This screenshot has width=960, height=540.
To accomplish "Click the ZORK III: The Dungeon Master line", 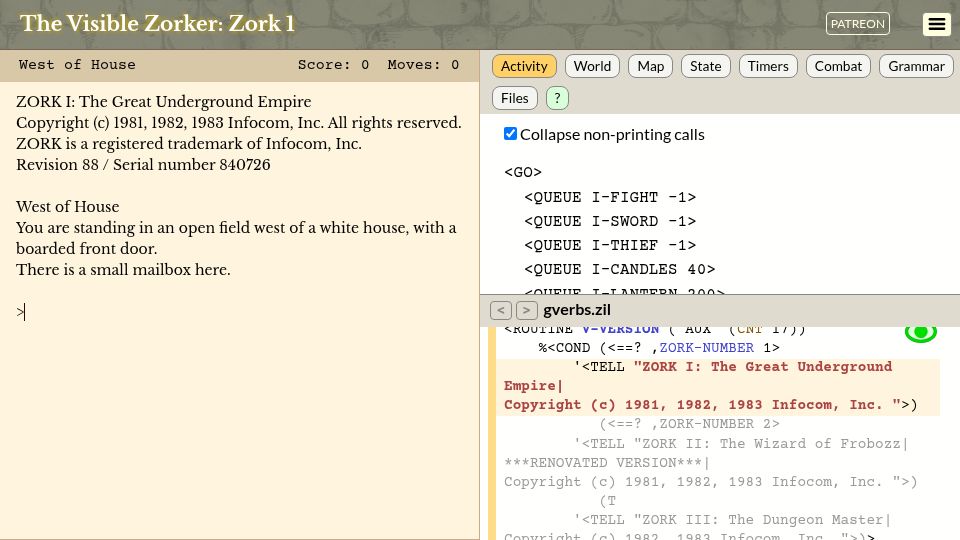I will (x=732, y=520).
